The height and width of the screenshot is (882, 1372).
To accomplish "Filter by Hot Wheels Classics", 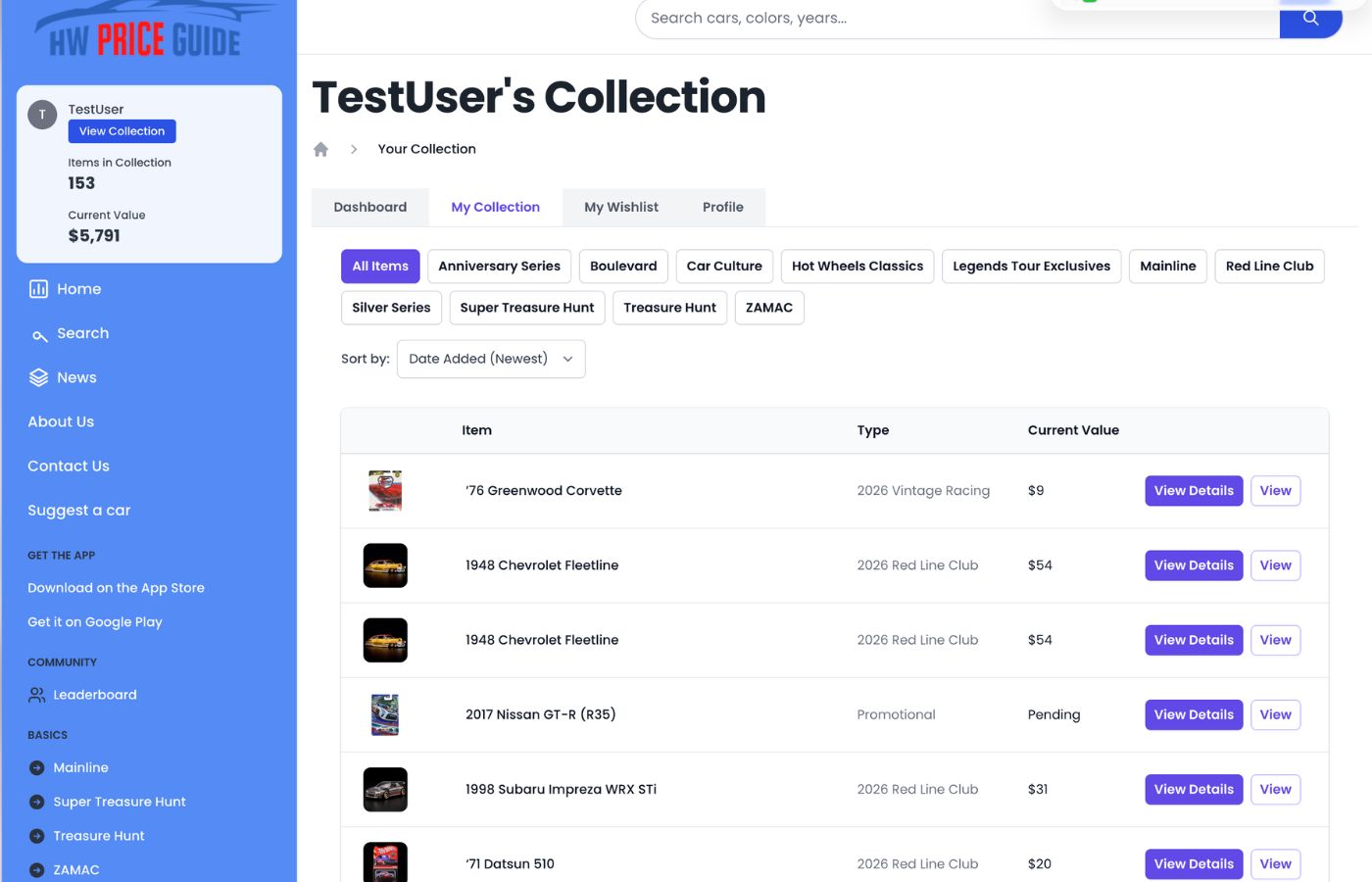I will click(857, 267).
